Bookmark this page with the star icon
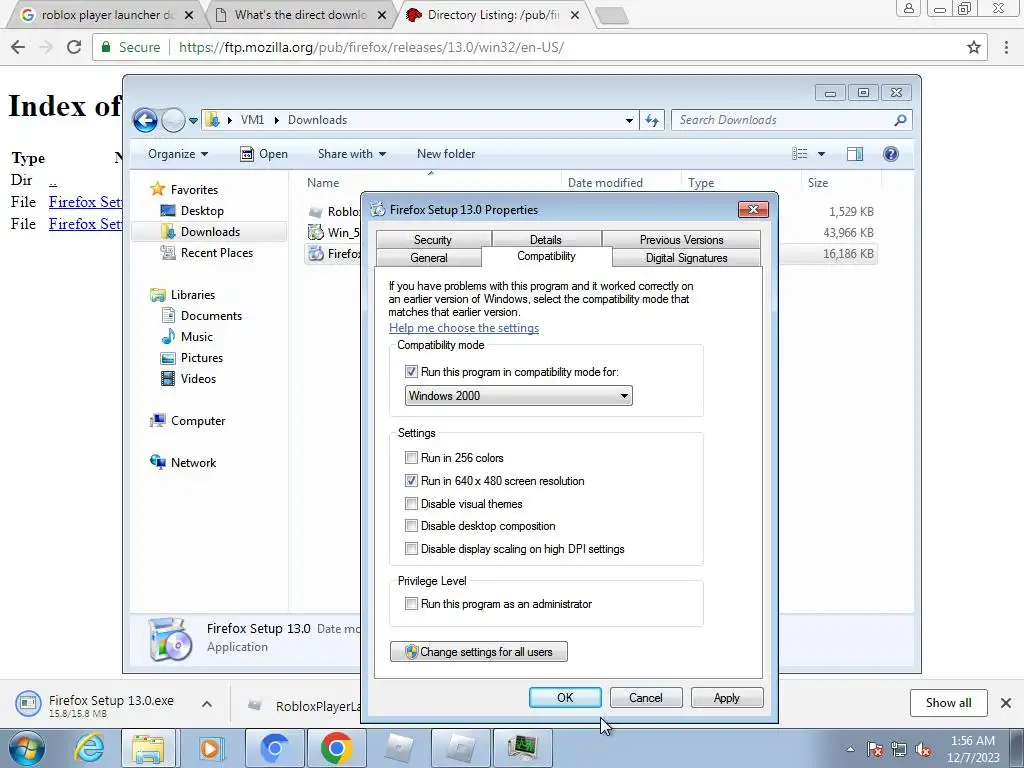Screen dimensions: 1024x768 click(974, 47)
